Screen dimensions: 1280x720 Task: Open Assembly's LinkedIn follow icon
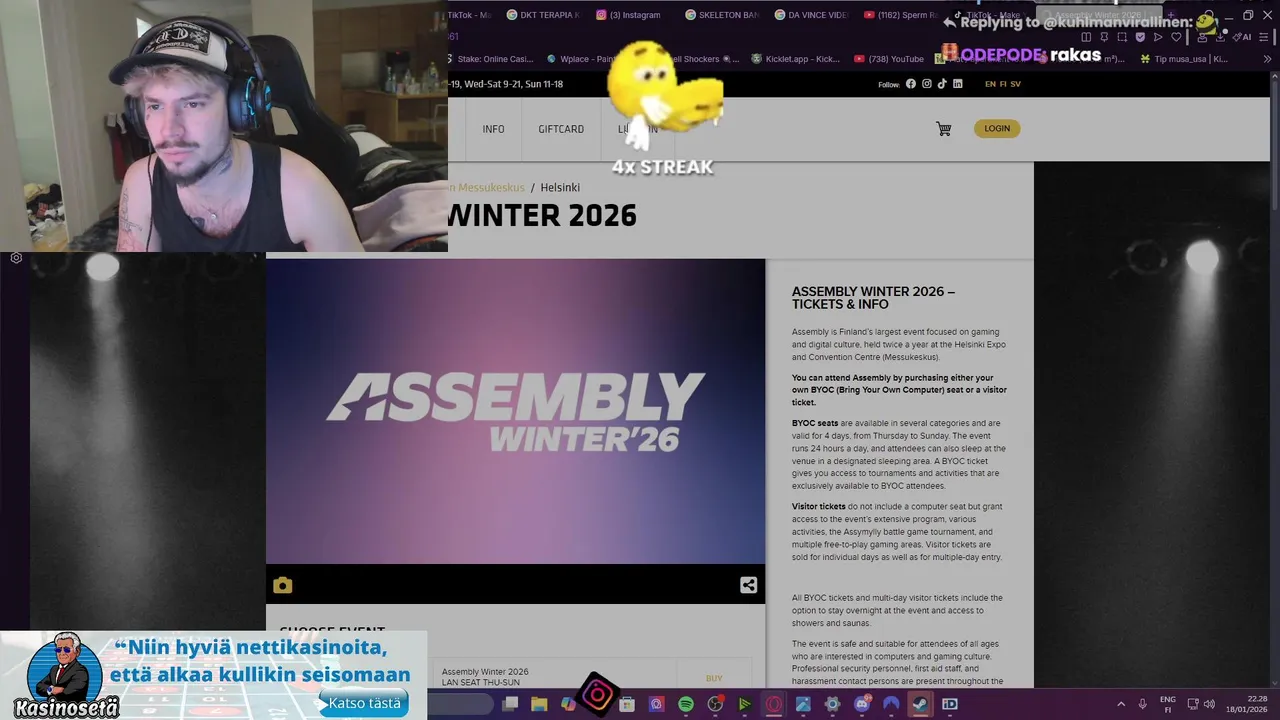958,84
